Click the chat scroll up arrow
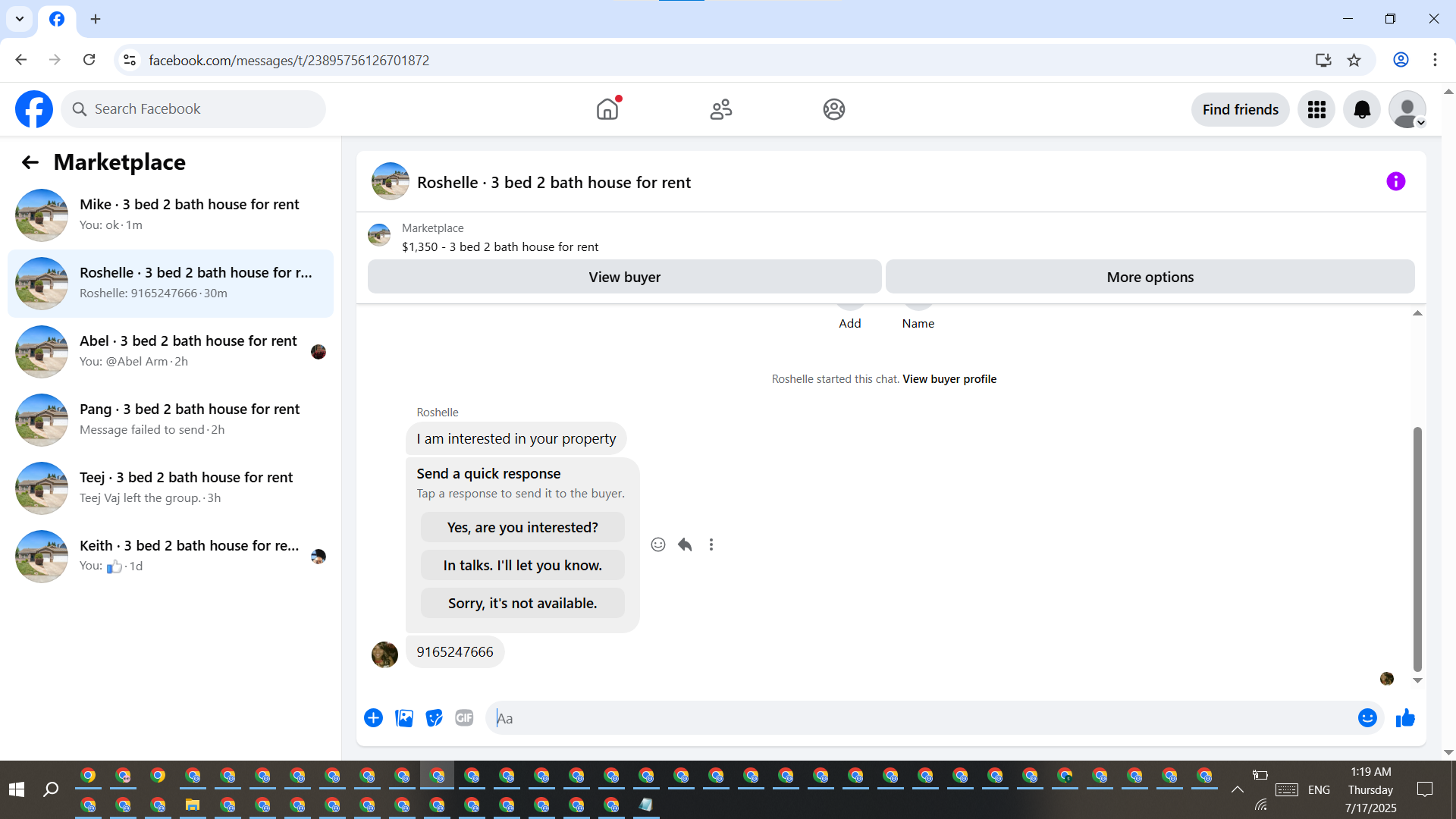Screen dimensions: 1456x819 (x=1417, y=313)
